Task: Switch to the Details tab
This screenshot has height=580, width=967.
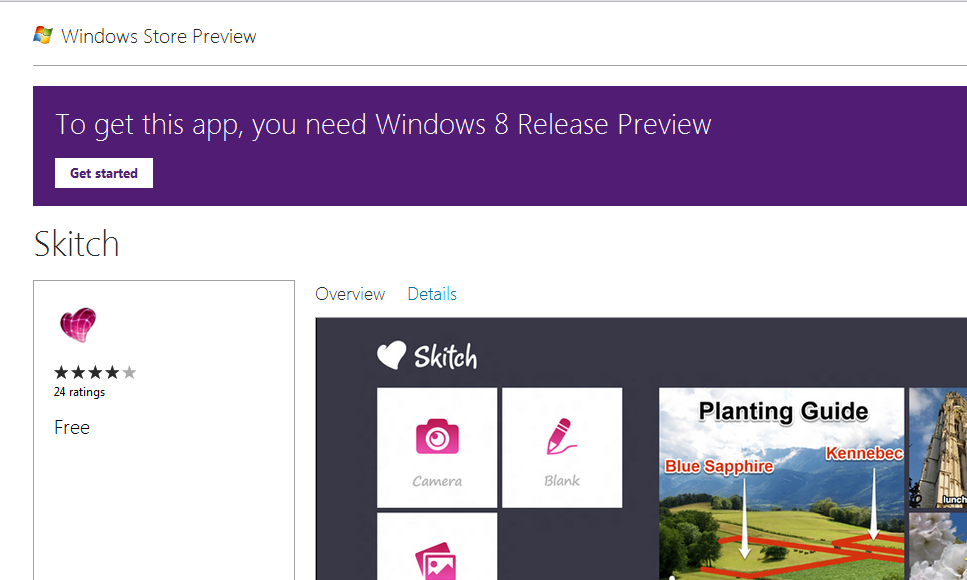Action: point(432,294)
